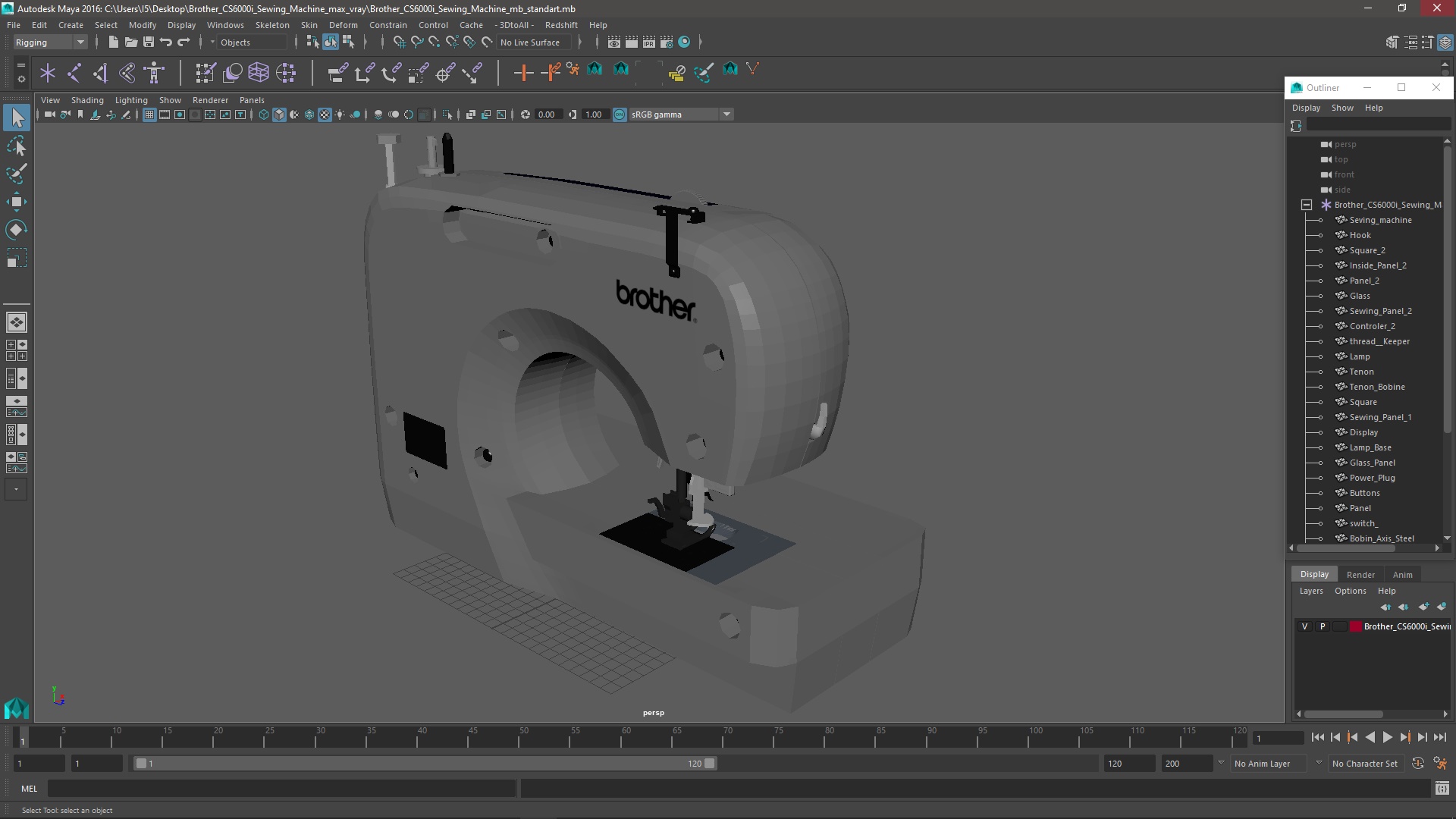Viewport: 1456px width, 819px height.
Task: Click the Outliner search field
Action: click(1377, 125)
